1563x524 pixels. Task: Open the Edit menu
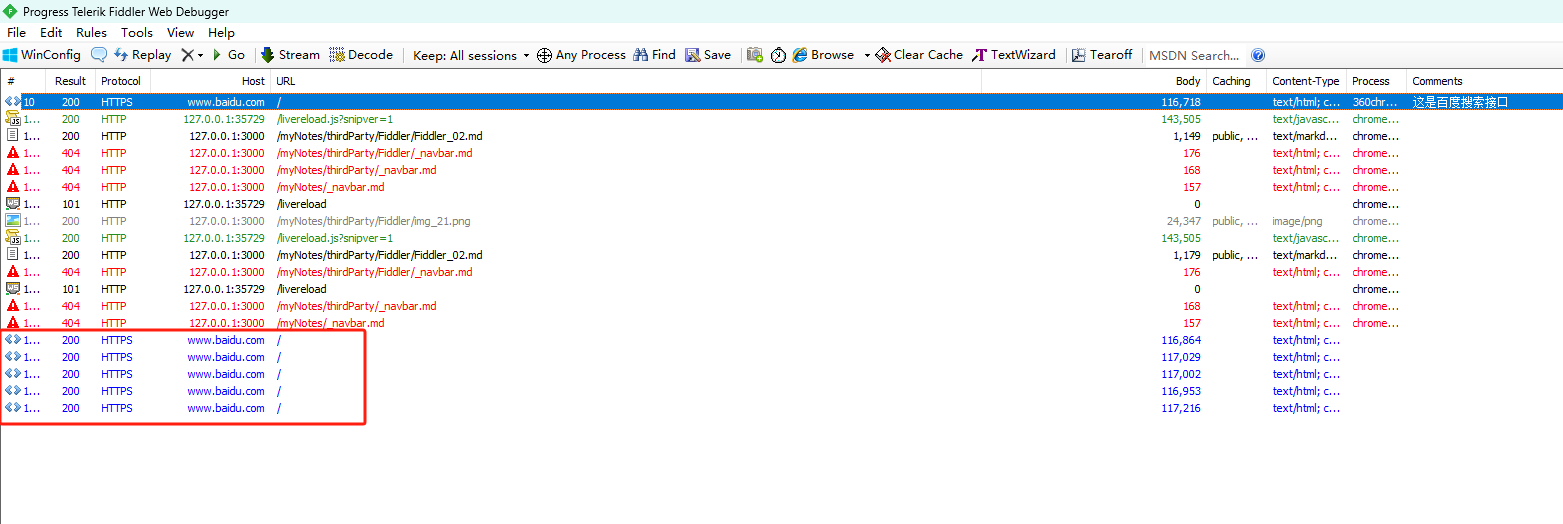pyautogui.click(x=51, y=33)
